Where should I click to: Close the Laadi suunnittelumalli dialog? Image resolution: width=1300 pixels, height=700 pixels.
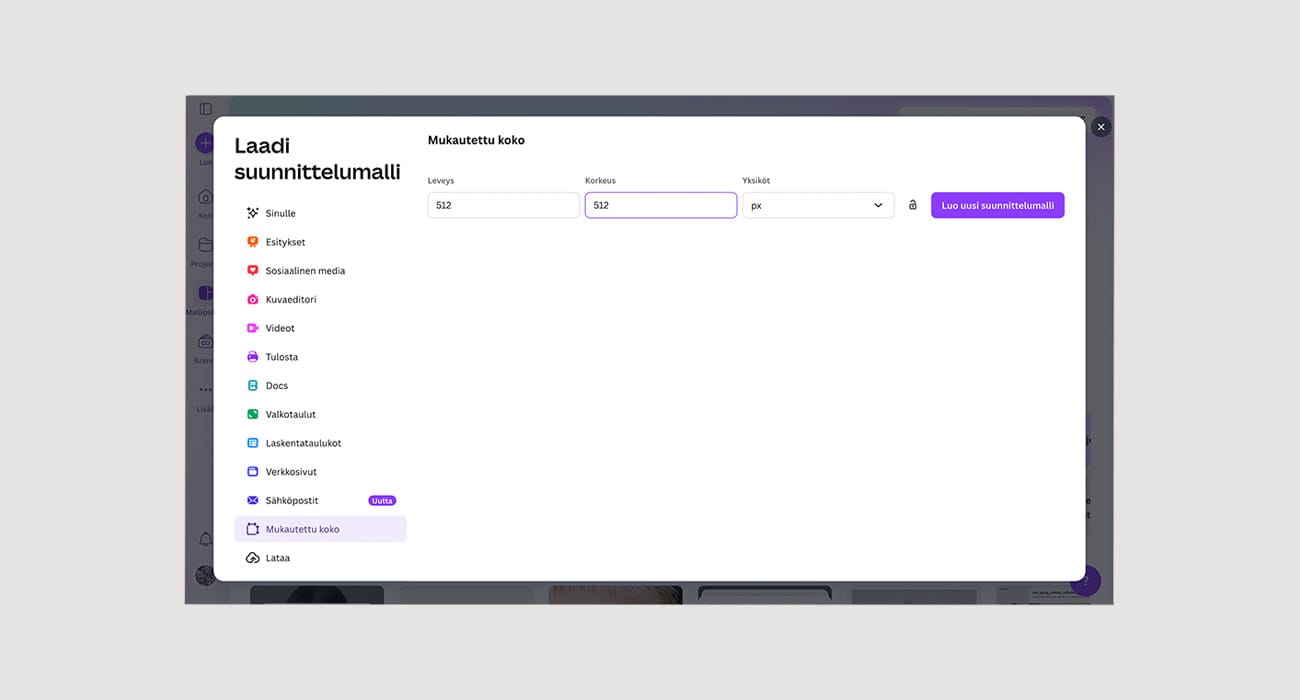[x=1100, y=127]
